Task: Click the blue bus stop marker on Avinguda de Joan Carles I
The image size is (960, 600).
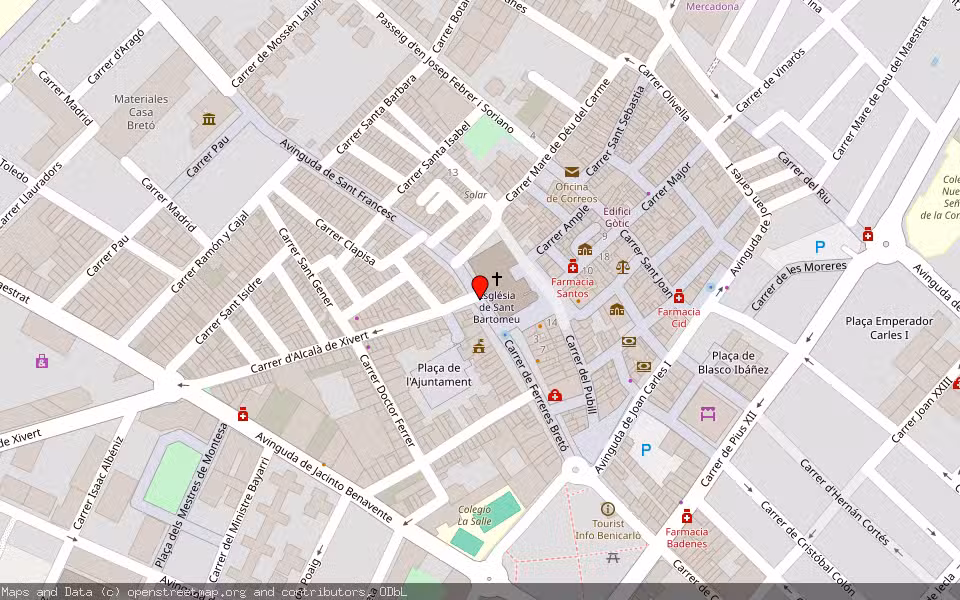Action: point(710,288)
